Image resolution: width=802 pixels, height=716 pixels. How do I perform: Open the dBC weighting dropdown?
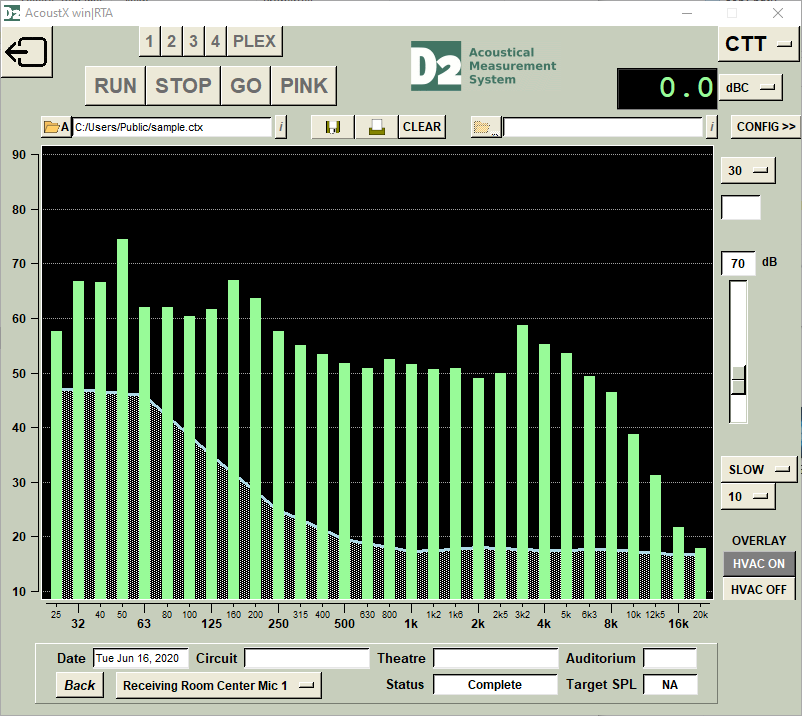click(x=753, y=88)
